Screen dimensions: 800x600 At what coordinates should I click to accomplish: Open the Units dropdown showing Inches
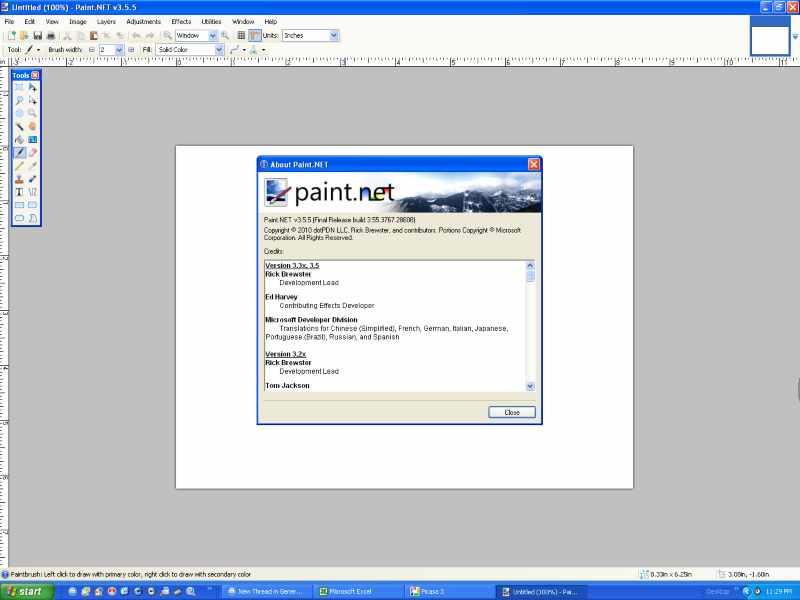click(x=333, y=35)
